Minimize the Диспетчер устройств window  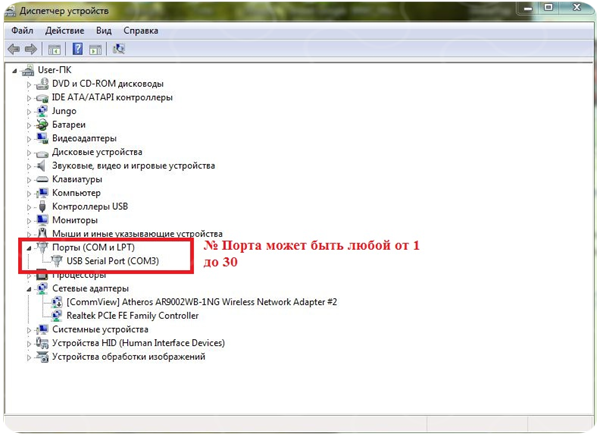pyautogui.click(x=528, y=8)
